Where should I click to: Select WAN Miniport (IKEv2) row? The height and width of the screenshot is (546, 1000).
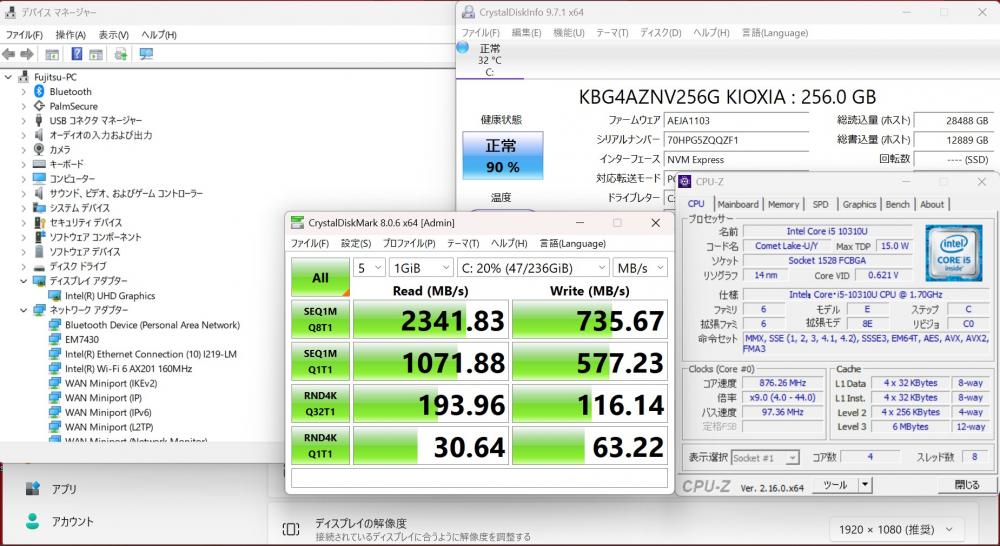(111, 383)
